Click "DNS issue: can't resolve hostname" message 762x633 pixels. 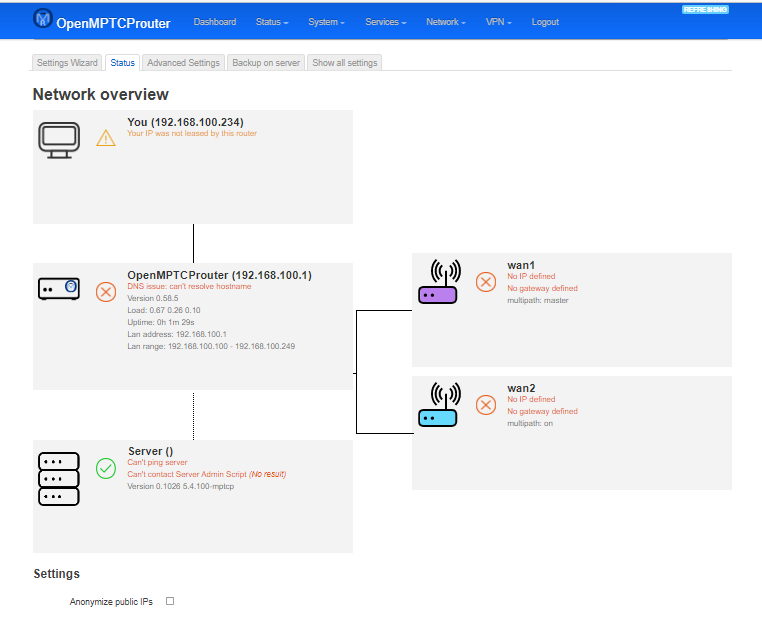pyautogui.click(x=189, y=286)
